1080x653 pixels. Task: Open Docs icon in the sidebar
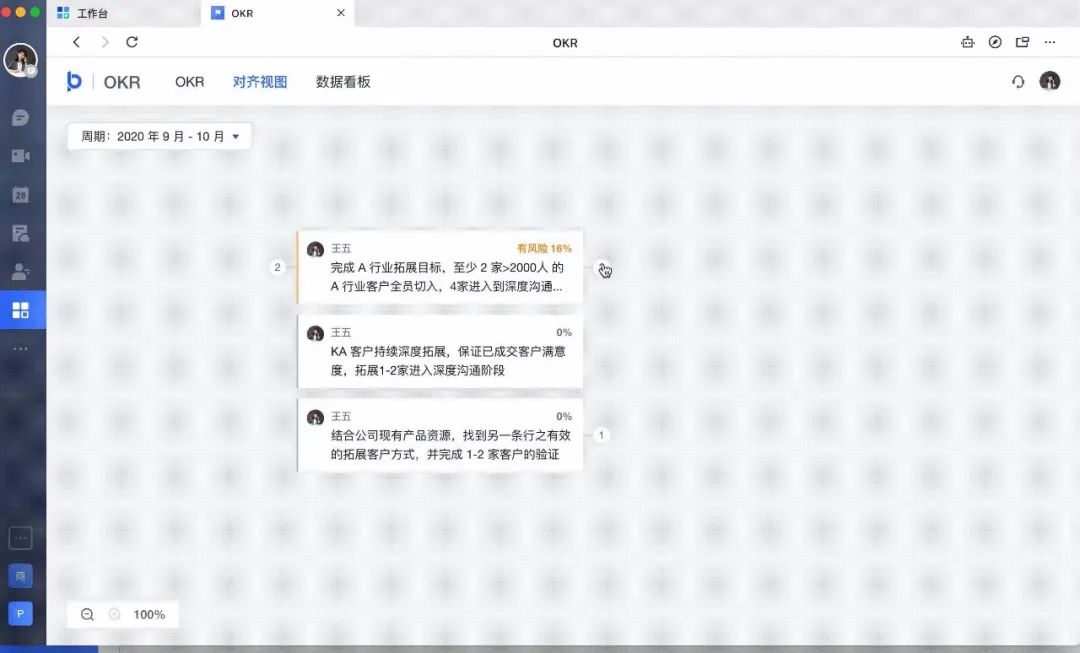pyautogui.click(x=20, y=234)
